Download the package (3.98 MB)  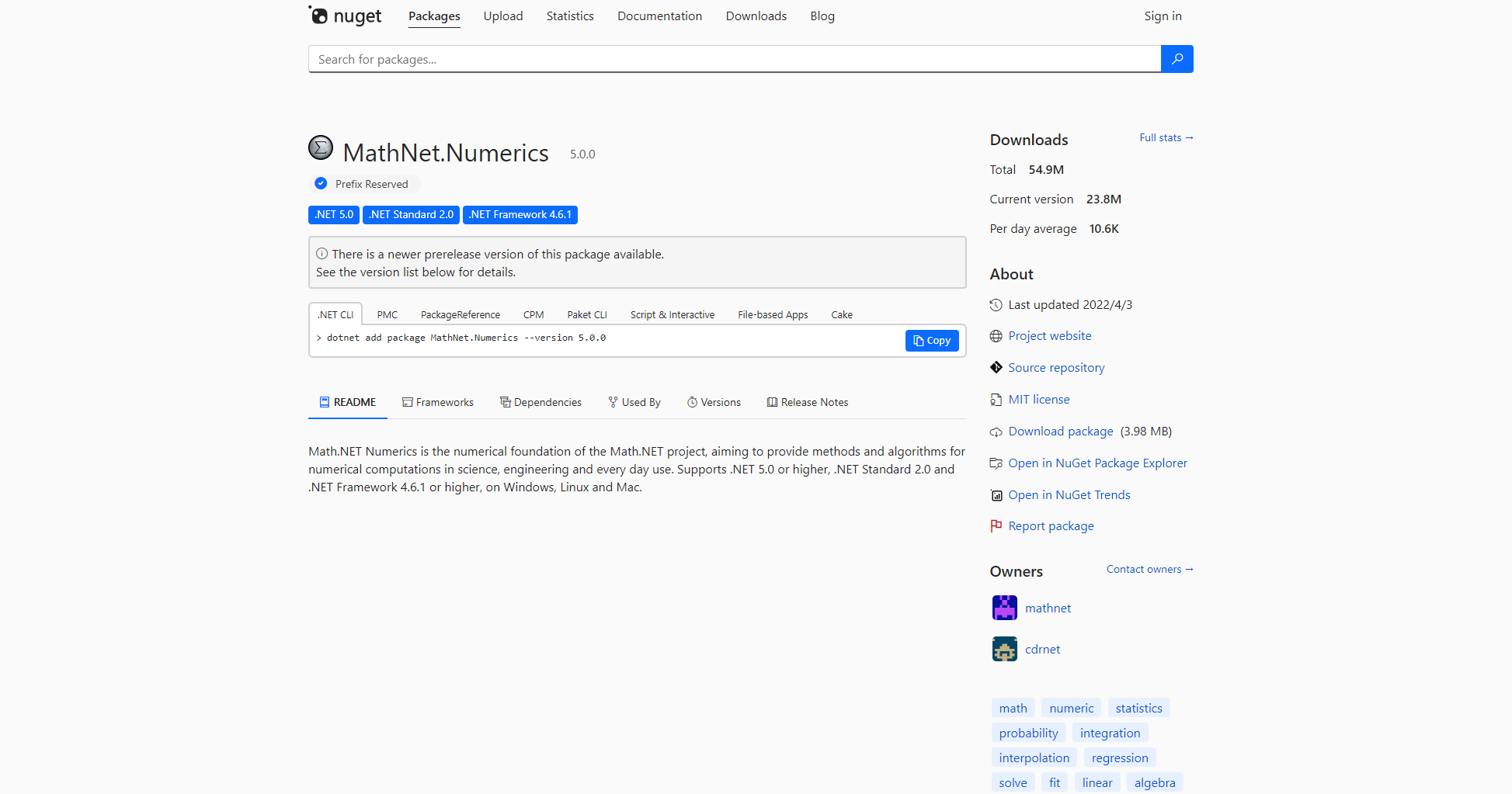click(x=1060, y=431)
